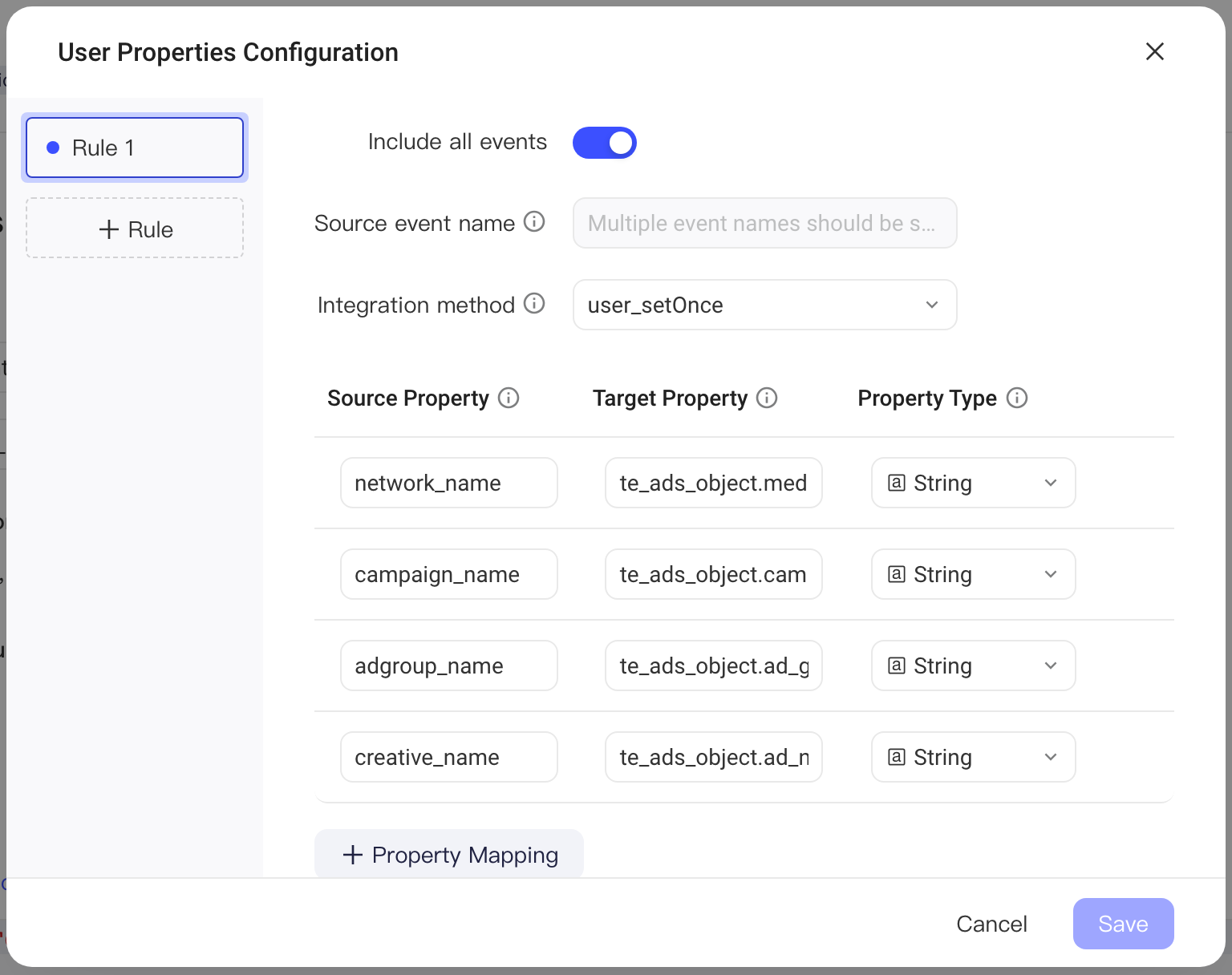Open Property Type dropdown for campaign_name row
1232x975 pixels.
(974, 574)
